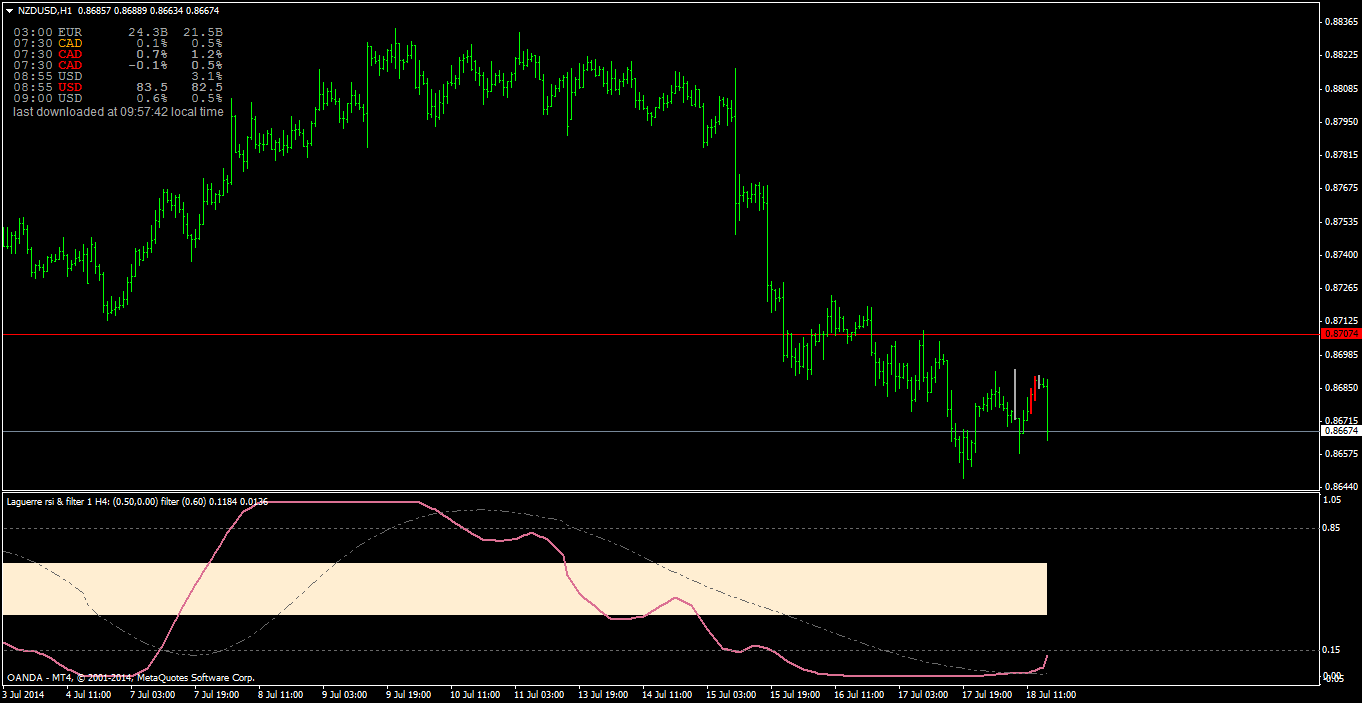This screenshot has height=703, width=1362.
Task: Click the 0.86715 price scale label
Action: (1340, 420)
